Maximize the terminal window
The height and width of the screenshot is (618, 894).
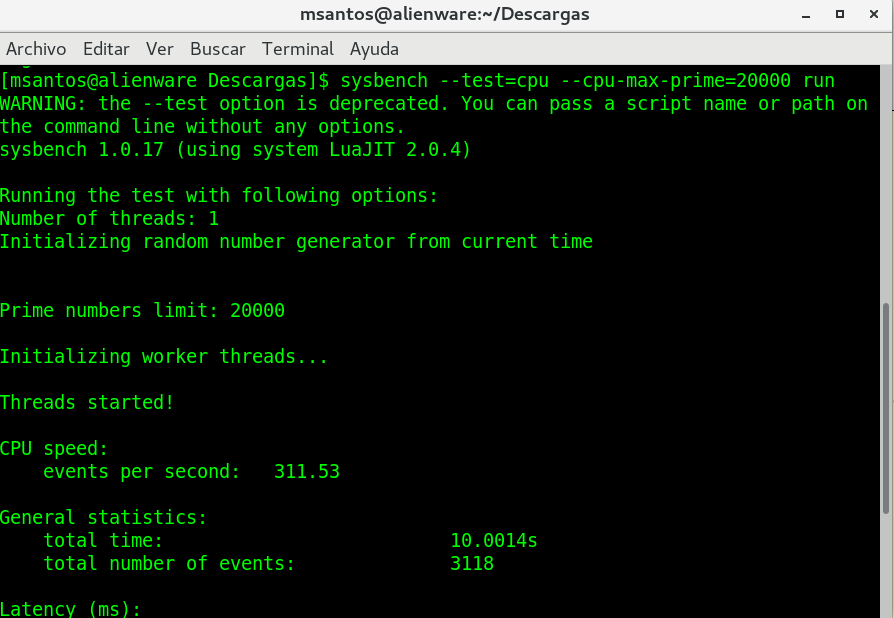(838, 15)
